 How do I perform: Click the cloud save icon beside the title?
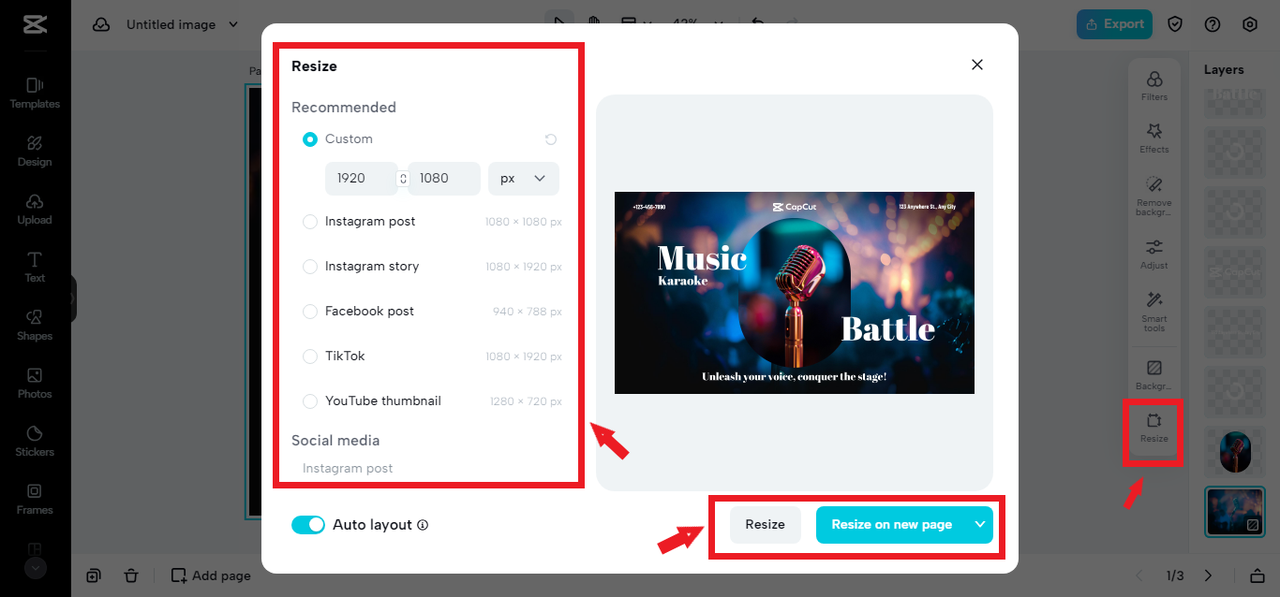pos(101,25)
